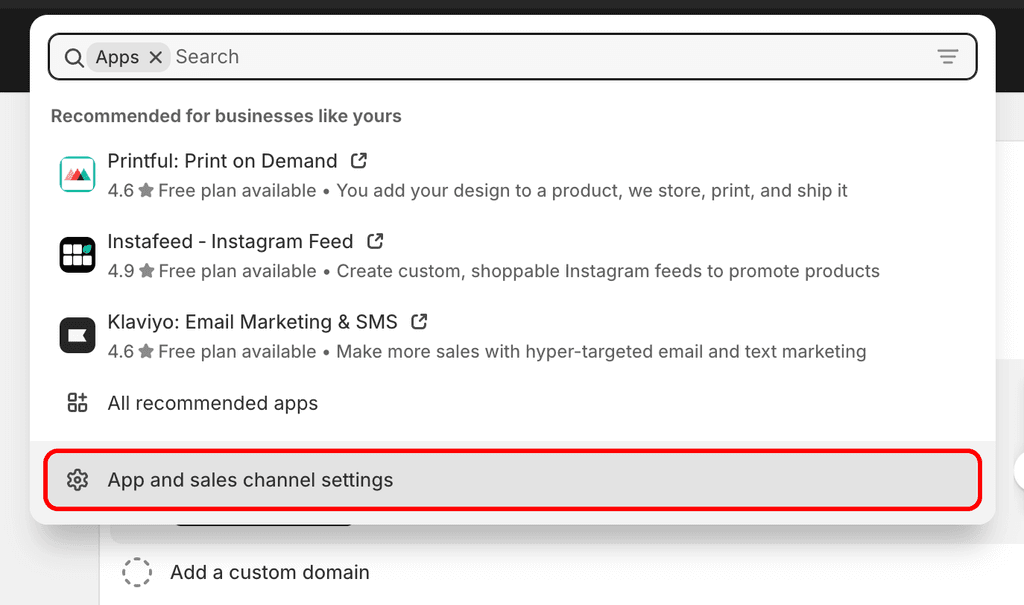Remove the Apps filter chip

click(x=156, y=57)
